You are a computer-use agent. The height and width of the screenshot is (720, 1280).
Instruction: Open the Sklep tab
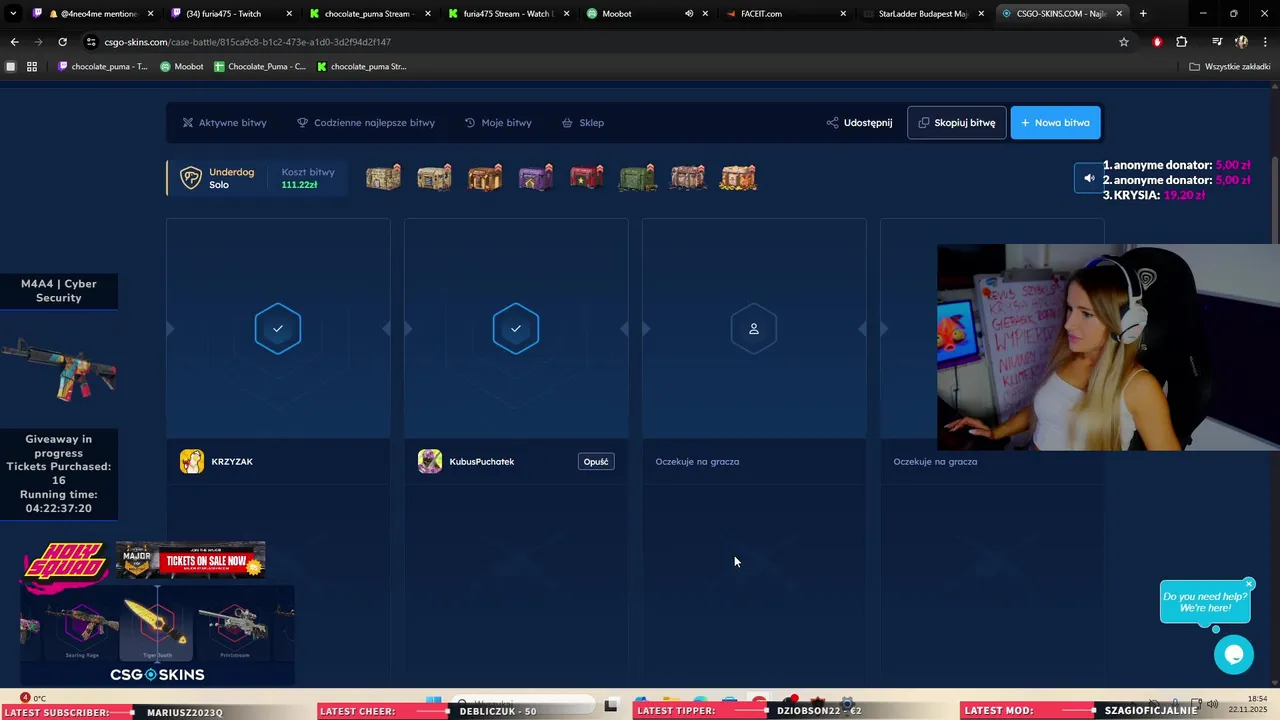point(582,123)
